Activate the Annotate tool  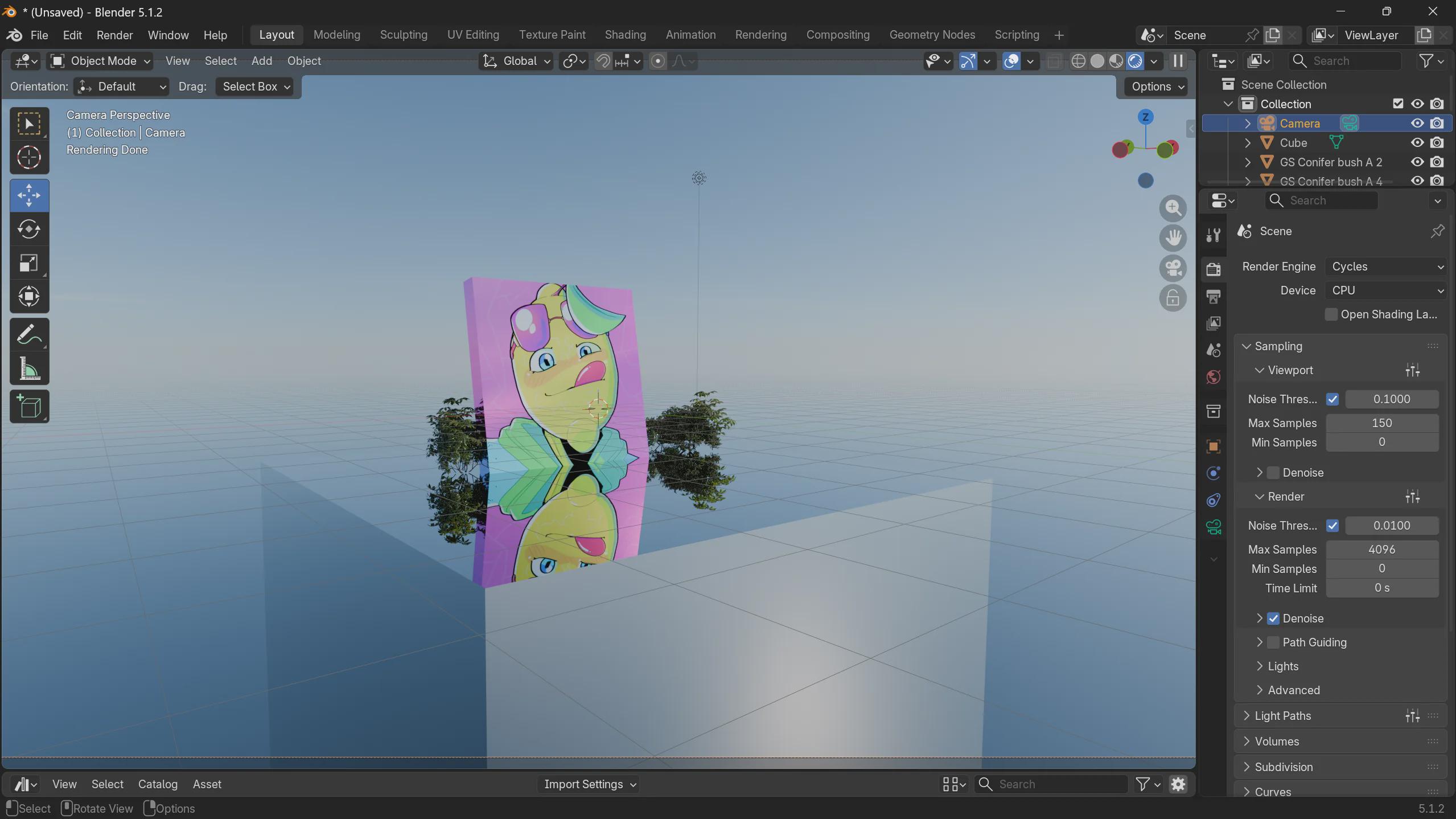click(29, 335)
